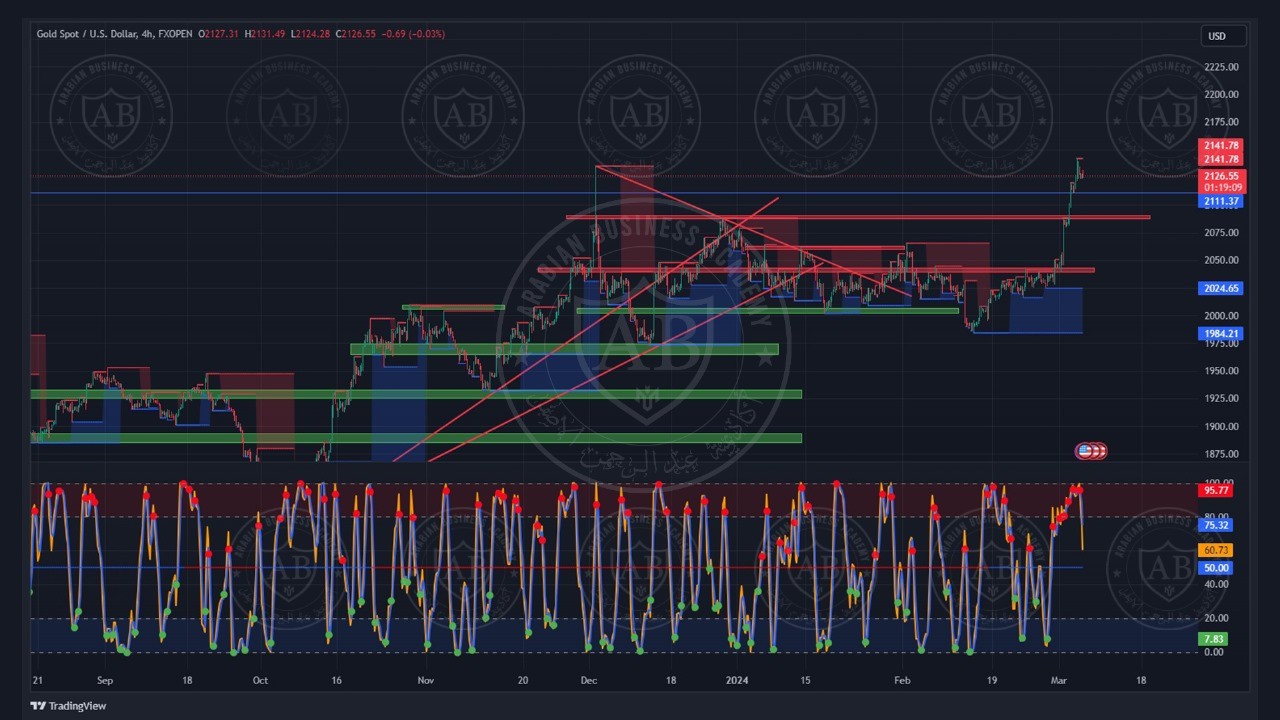
Task: Click the 20 date label on the time axis
Action: tap(523, 680)
